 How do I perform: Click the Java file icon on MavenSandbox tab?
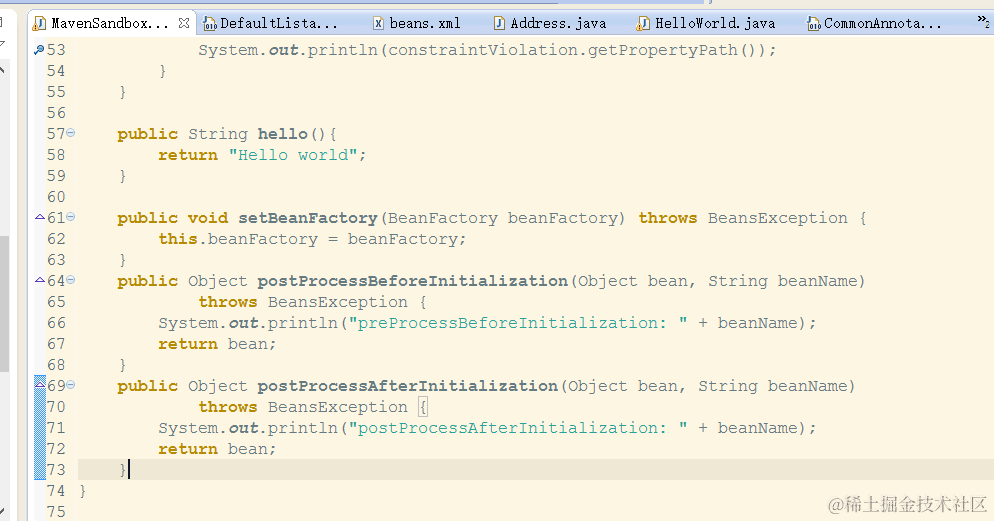(39, 23)
